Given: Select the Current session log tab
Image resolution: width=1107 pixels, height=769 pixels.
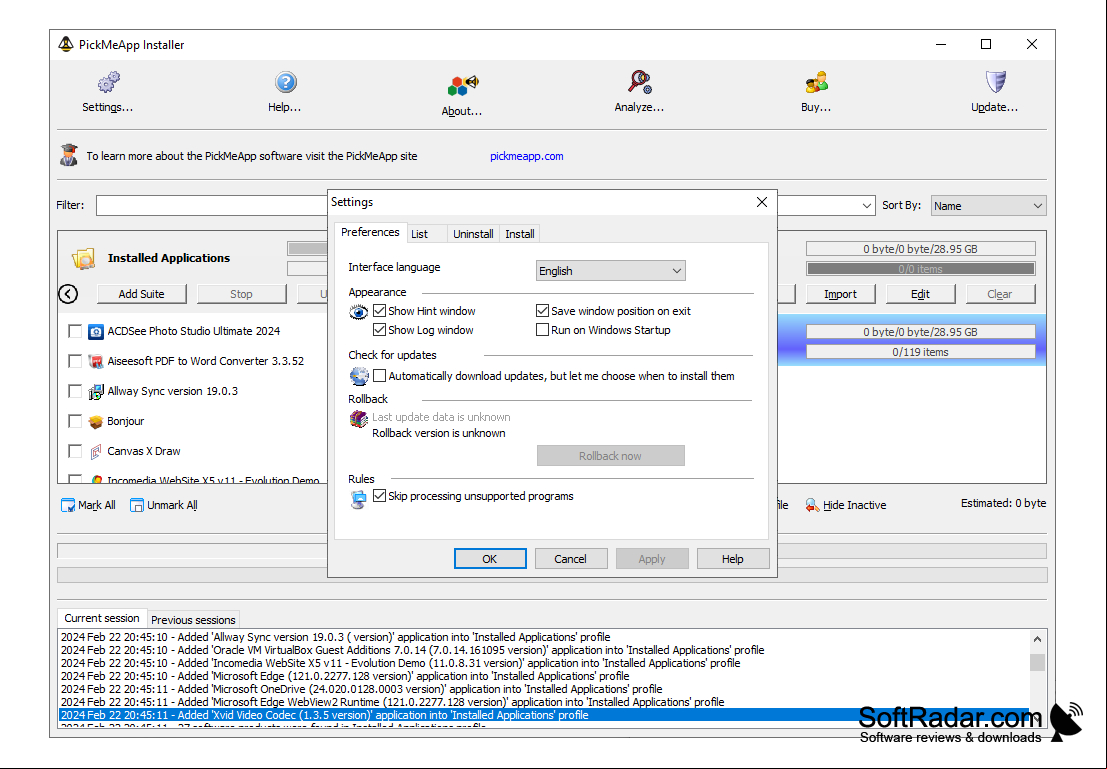Looking at the screenshot, I should (102, 618).
